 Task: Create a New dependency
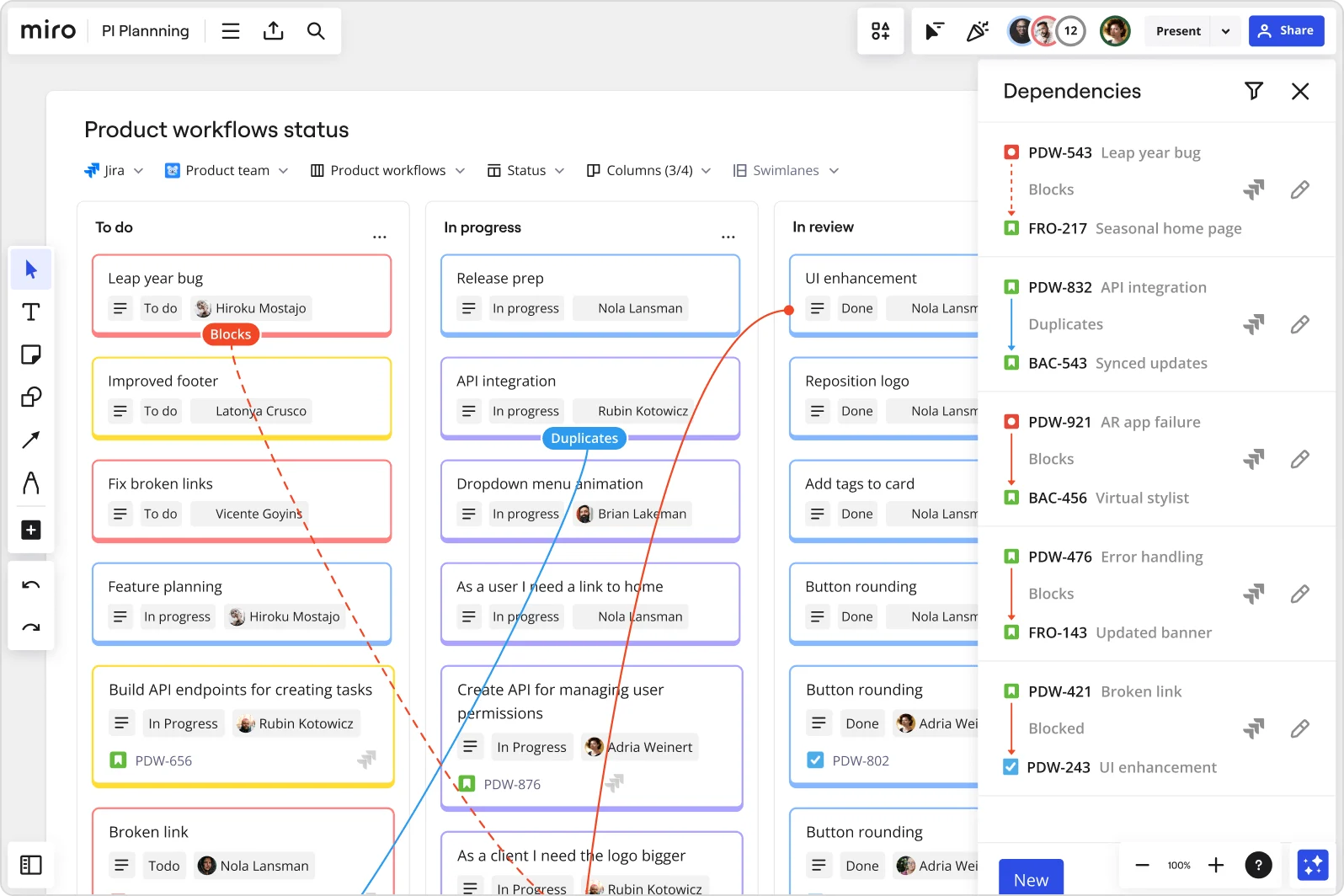(x=1031, y=879)
